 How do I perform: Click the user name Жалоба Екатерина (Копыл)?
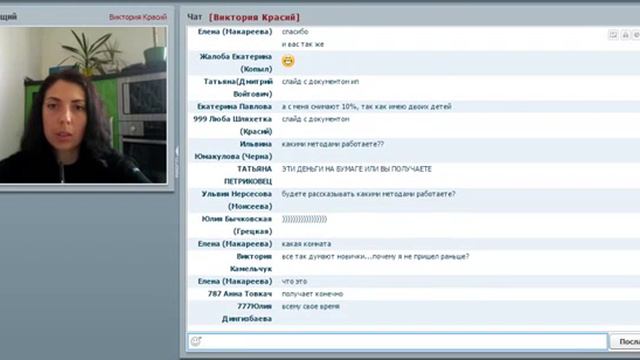click(236, 63)
